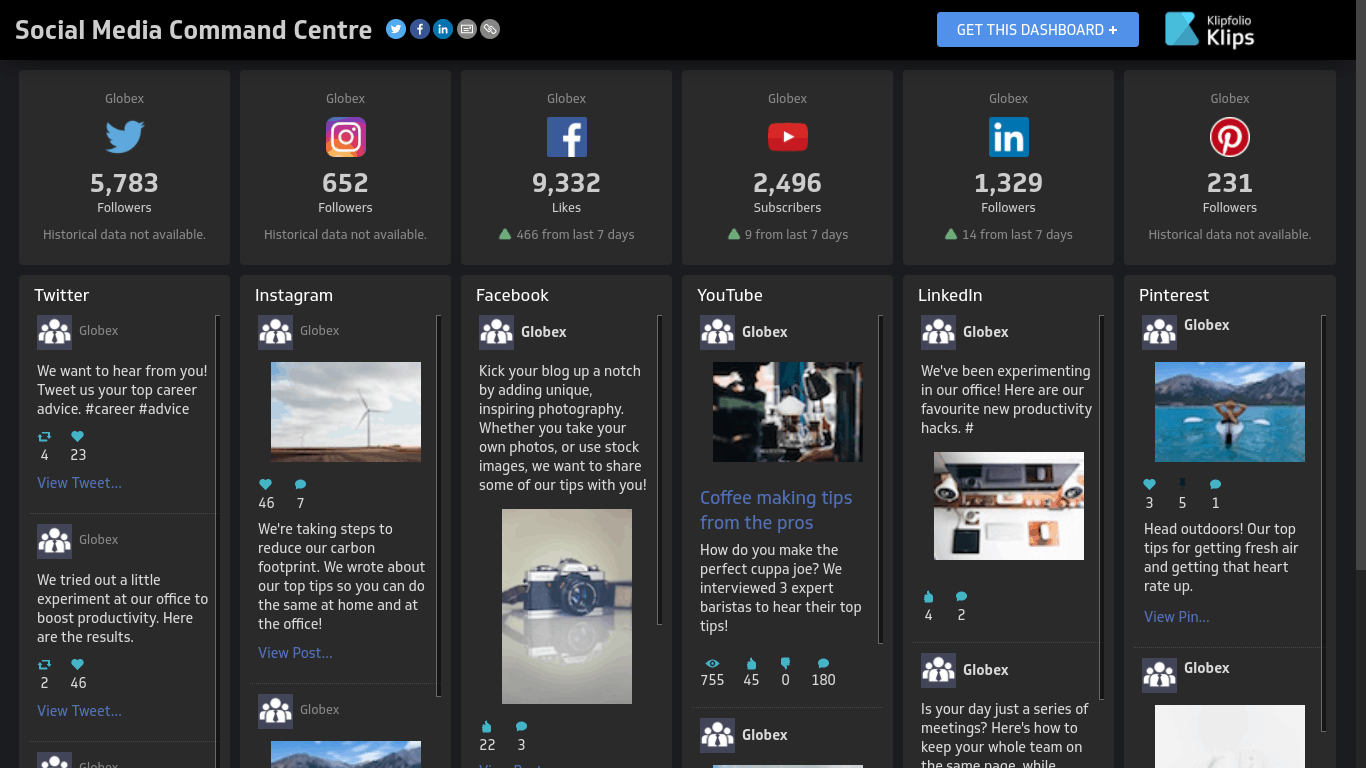Click '231' Pinterest followers count
Image resolution: width=1366 pixels, height=768 pixels.
coord(1230,183)
